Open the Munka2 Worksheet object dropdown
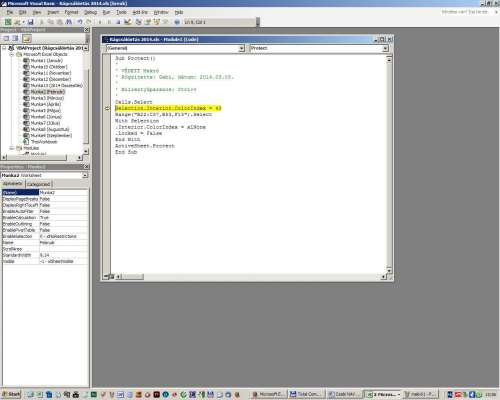 pos(85,175)
